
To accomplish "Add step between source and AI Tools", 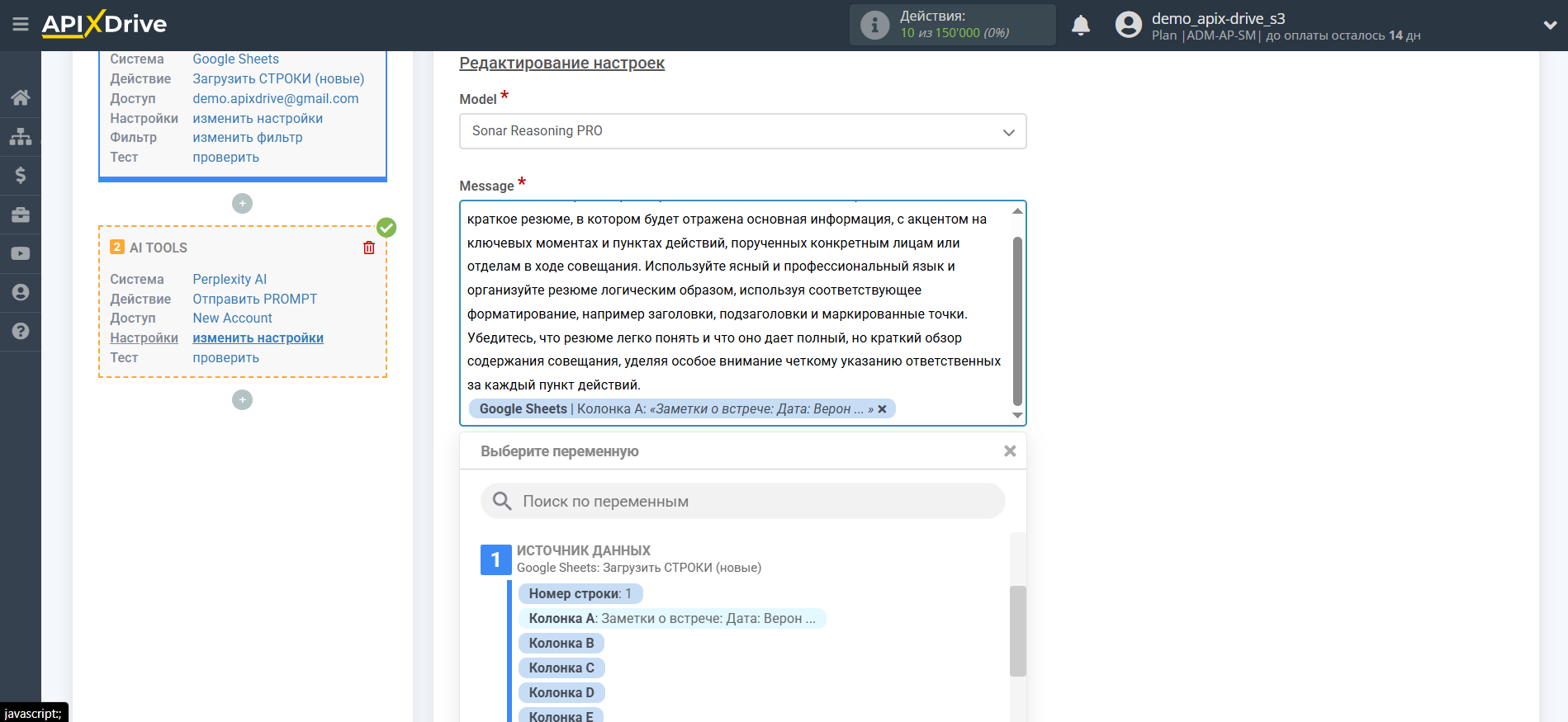I will point(242,203).
